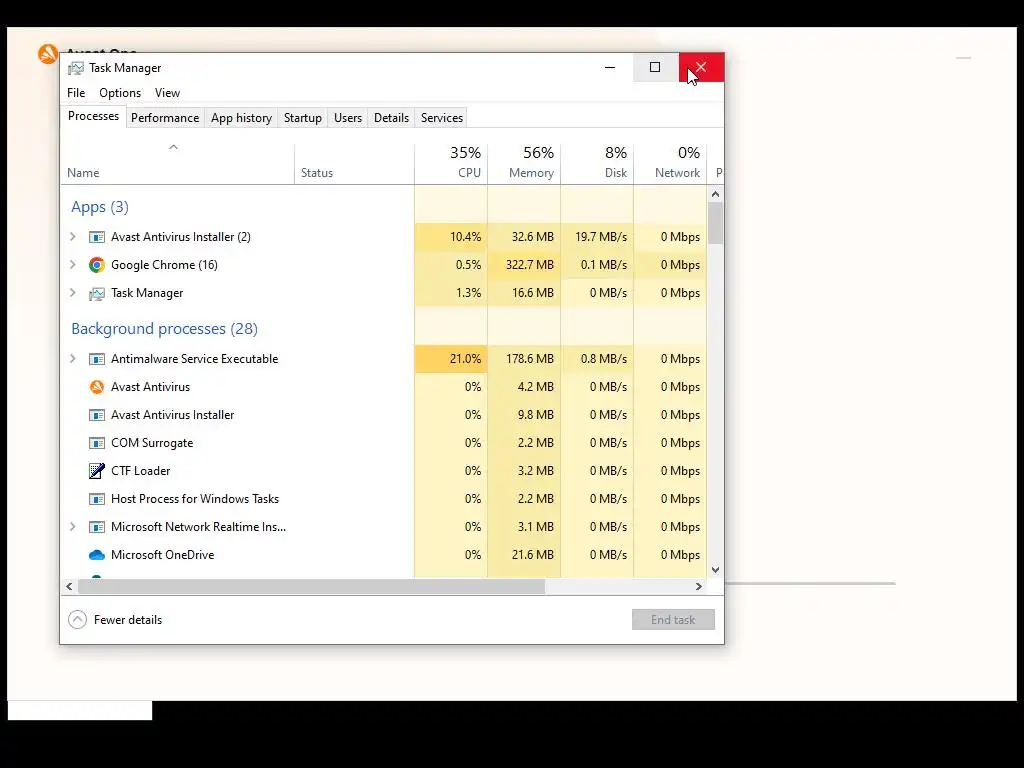This screenshot has height=768, width=1024.
Task: Click the horizontal scroll left arrow
Action: pos(69,586)
